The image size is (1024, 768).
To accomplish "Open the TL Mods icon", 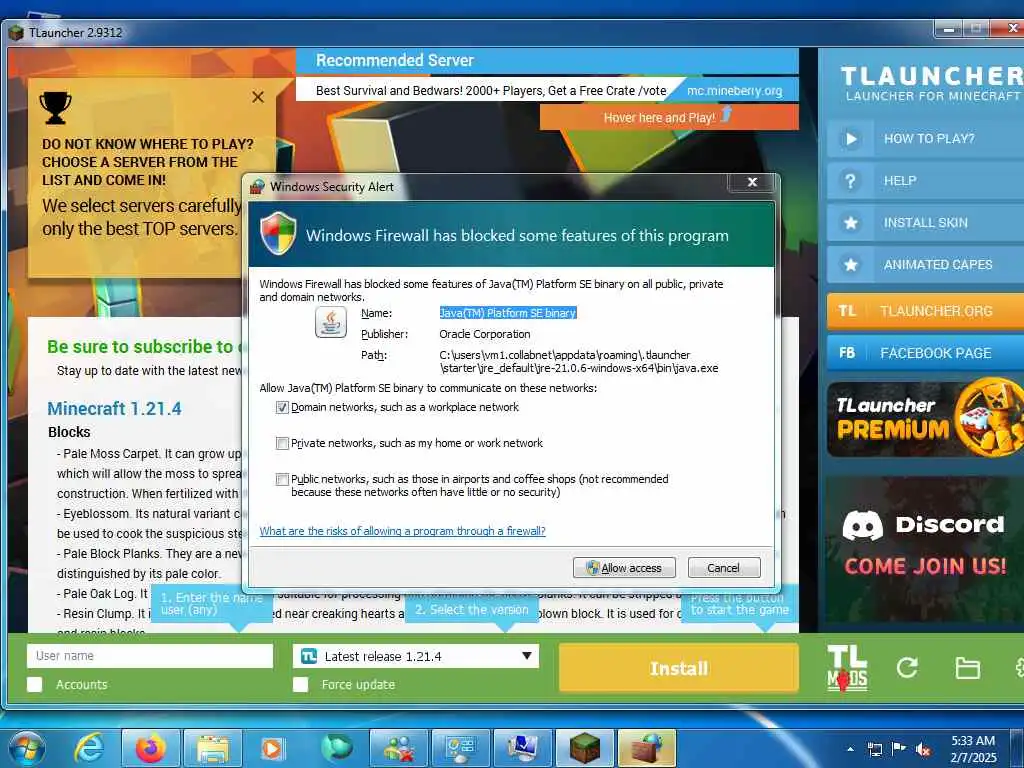I will click(x=847, y=667).
